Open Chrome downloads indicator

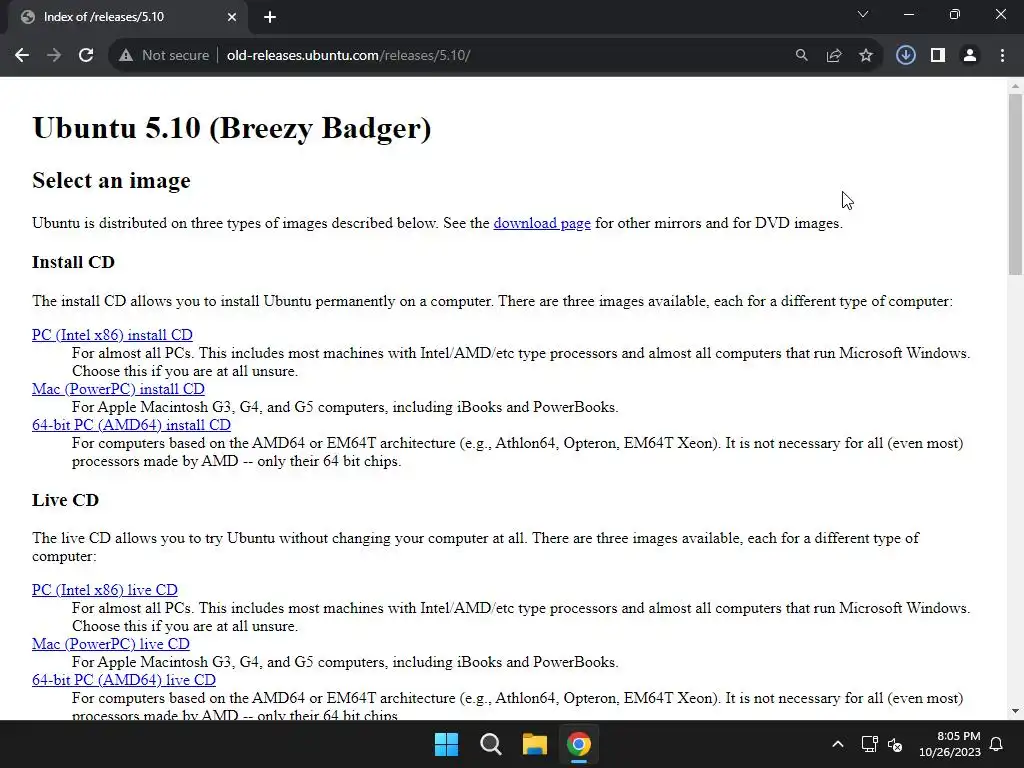pyautogui.click(x=905, y=56)
